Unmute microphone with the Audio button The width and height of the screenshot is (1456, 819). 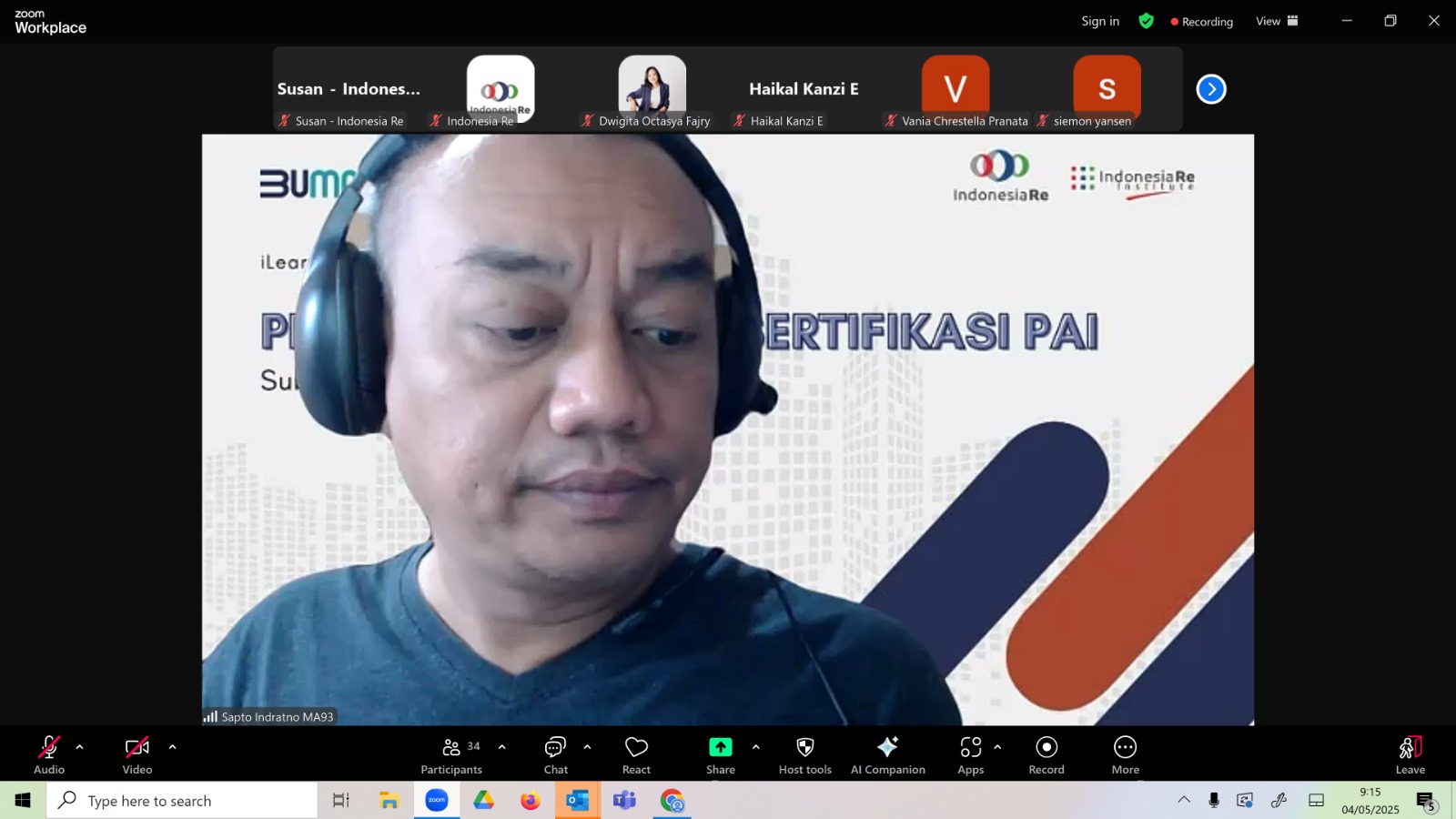pos(49,754)
